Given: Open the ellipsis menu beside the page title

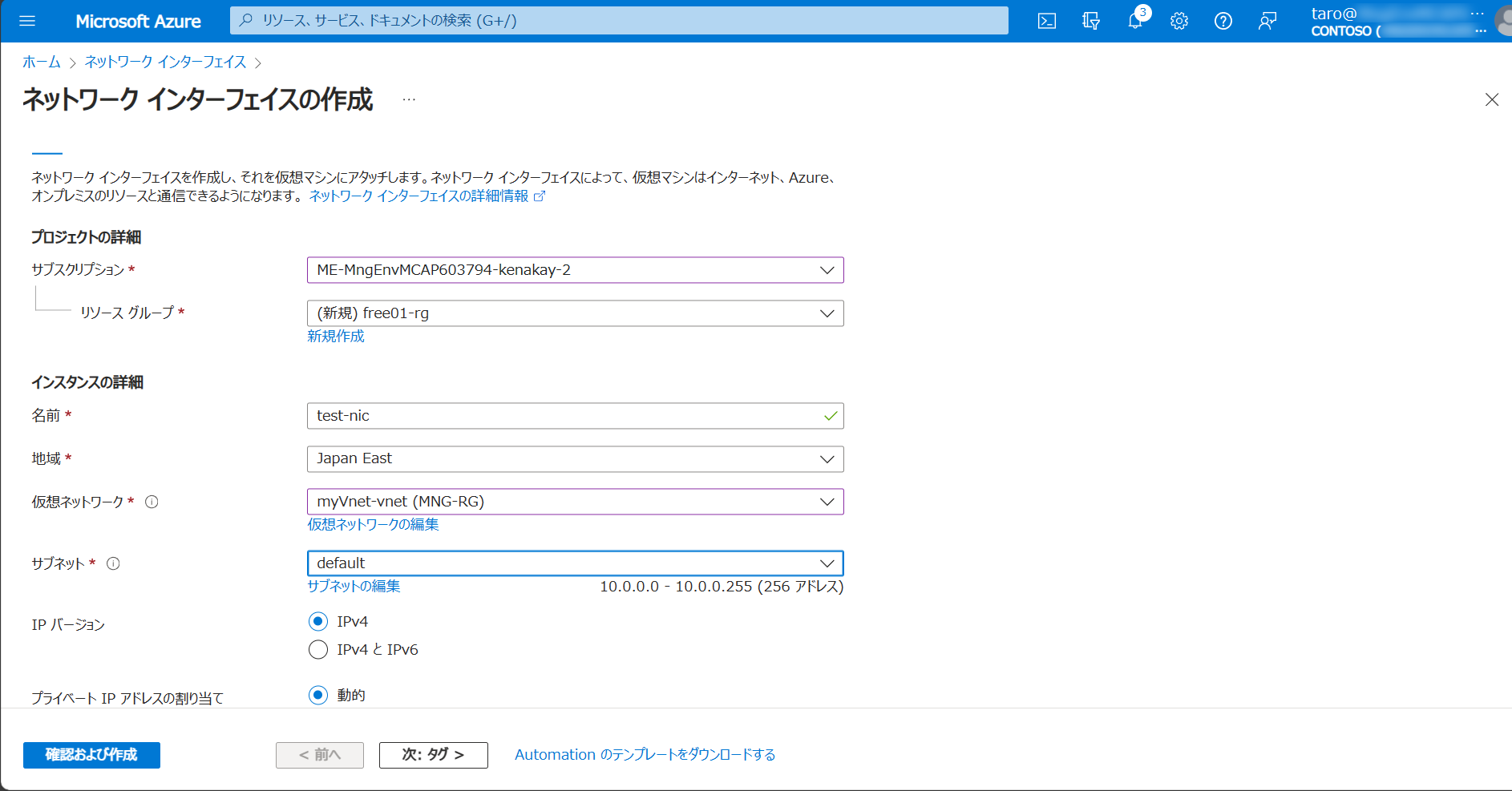Looking at the screenshot, I should [409, 99].
